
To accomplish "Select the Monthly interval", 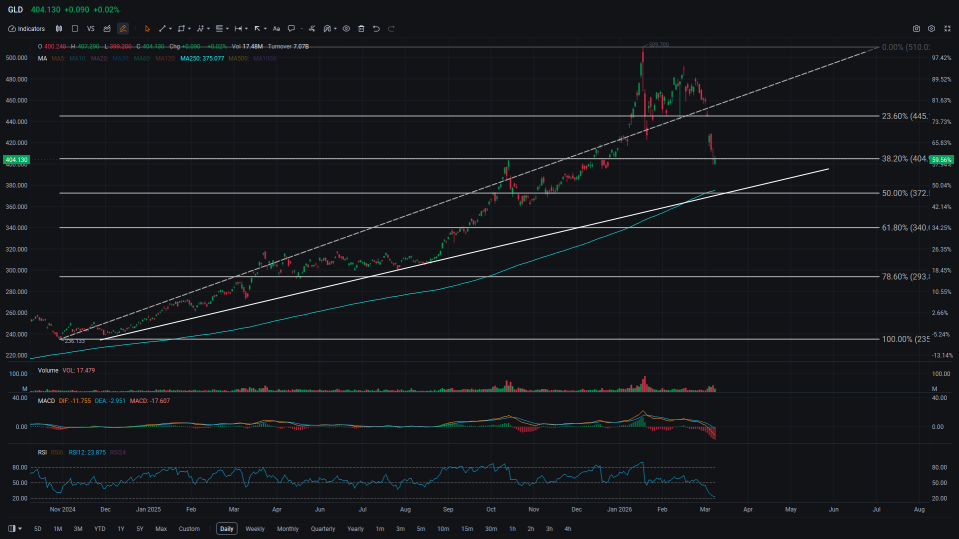I will [x=287, y=529].
